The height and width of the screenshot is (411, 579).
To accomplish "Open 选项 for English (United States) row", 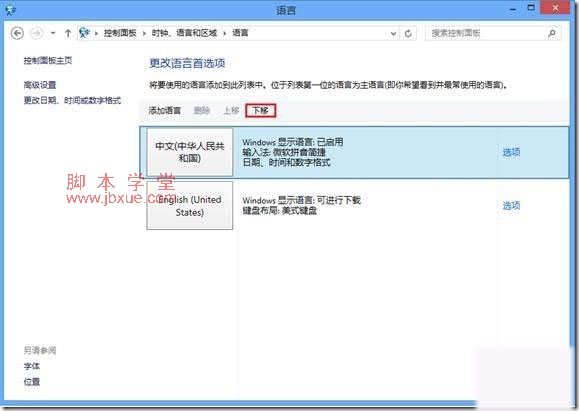I will coord(511,206).
